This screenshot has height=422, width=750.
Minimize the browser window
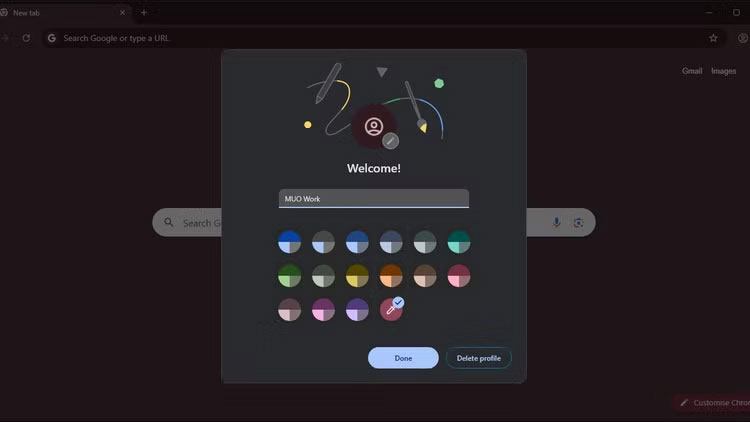pos(709,12)
